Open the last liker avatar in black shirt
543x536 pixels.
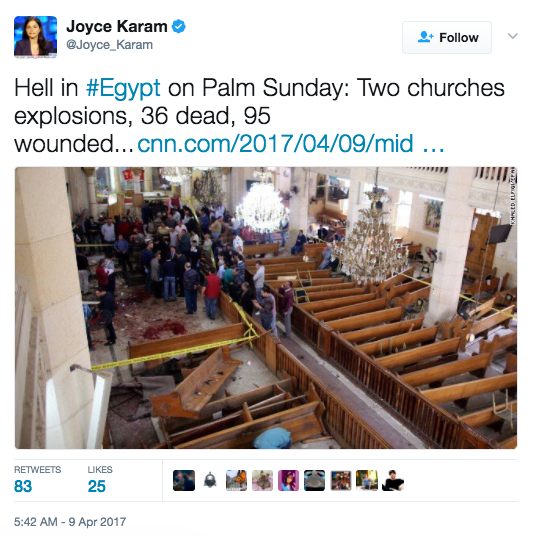pyautogui.click(x=393, y=480)
